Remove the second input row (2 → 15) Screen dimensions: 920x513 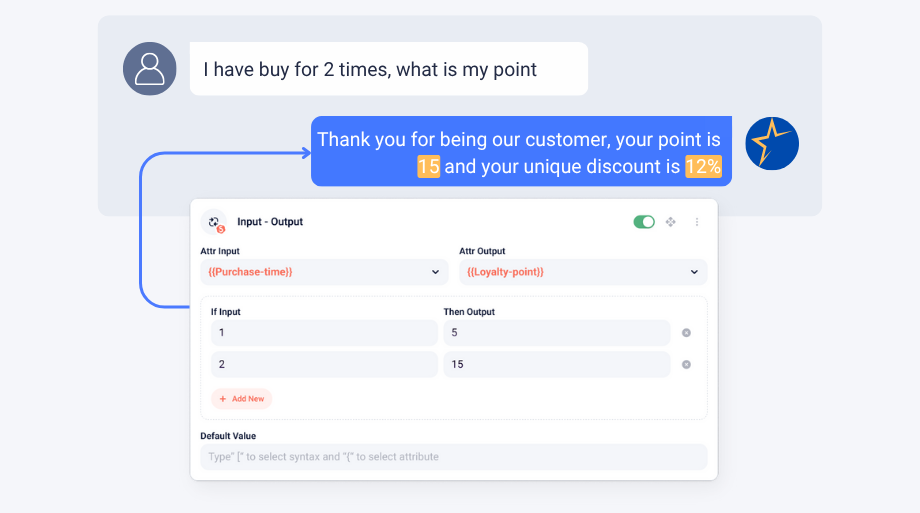686,364
